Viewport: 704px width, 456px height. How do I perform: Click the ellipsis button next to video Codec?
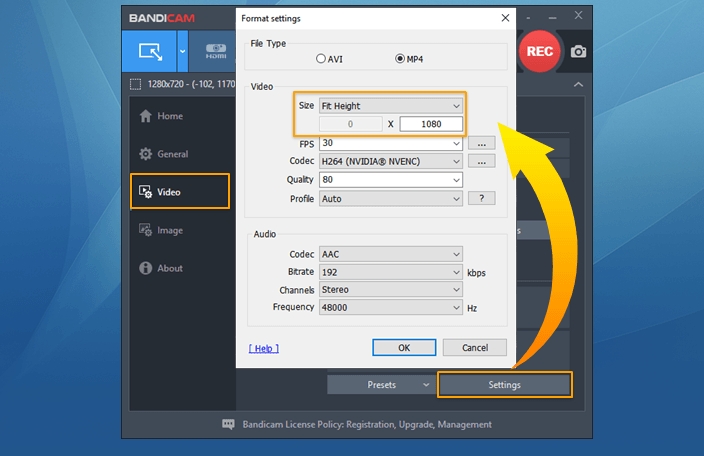(481, 161)
